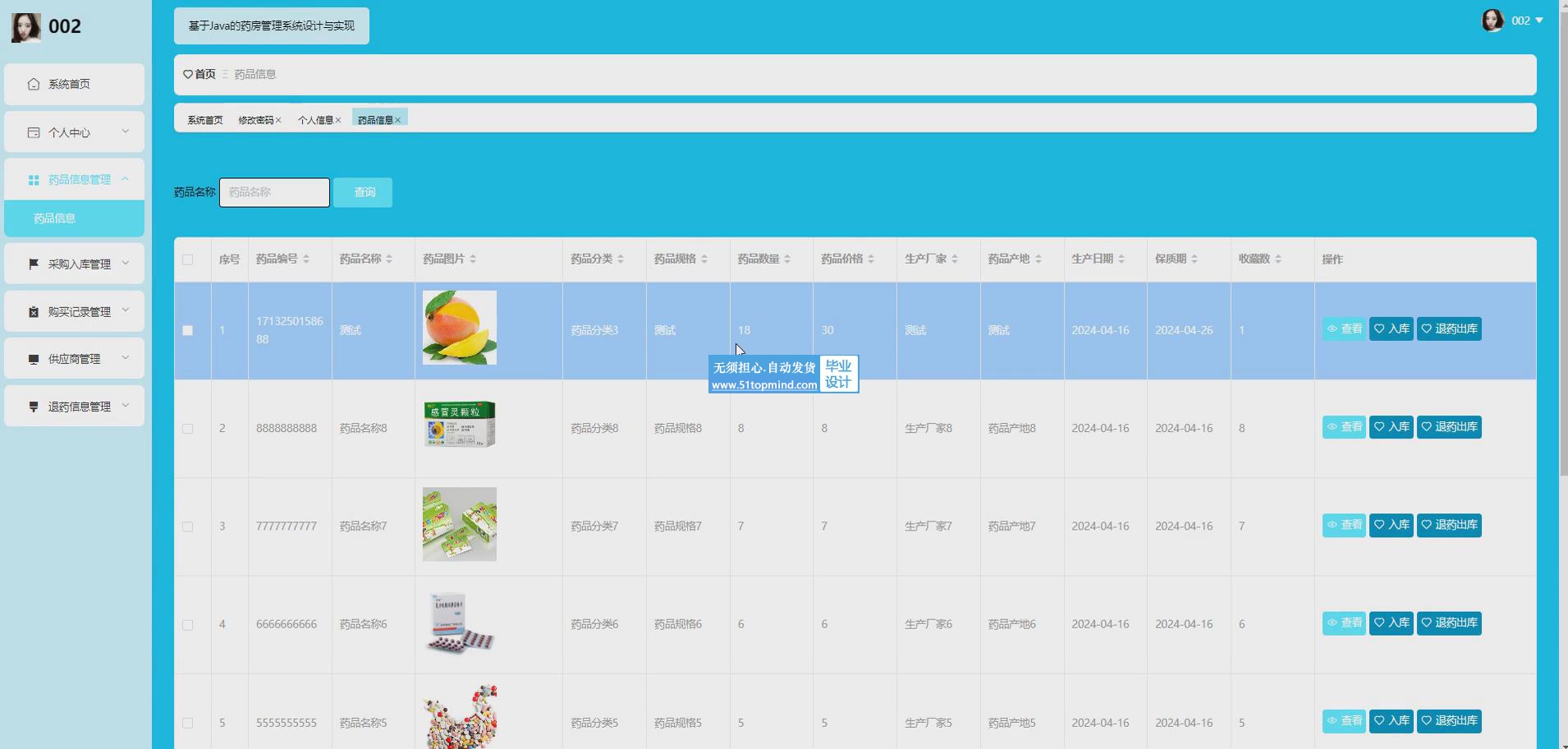Viewport: 1568px width, 749px height.
Task: Open the mango image thumbnail in row 1
Action: 460,327
